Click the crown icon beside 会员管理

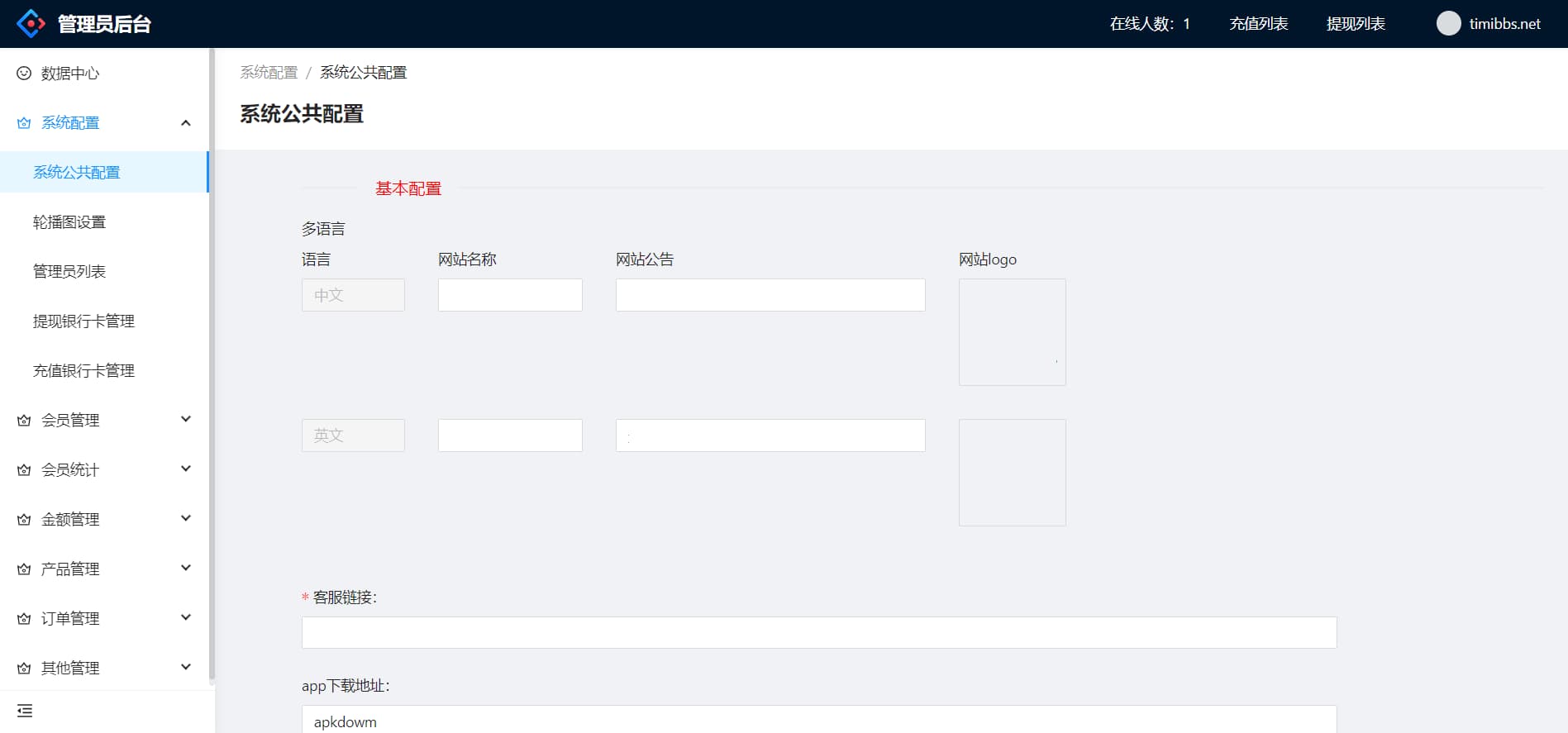pyautogui.click(x=24, y=421)
